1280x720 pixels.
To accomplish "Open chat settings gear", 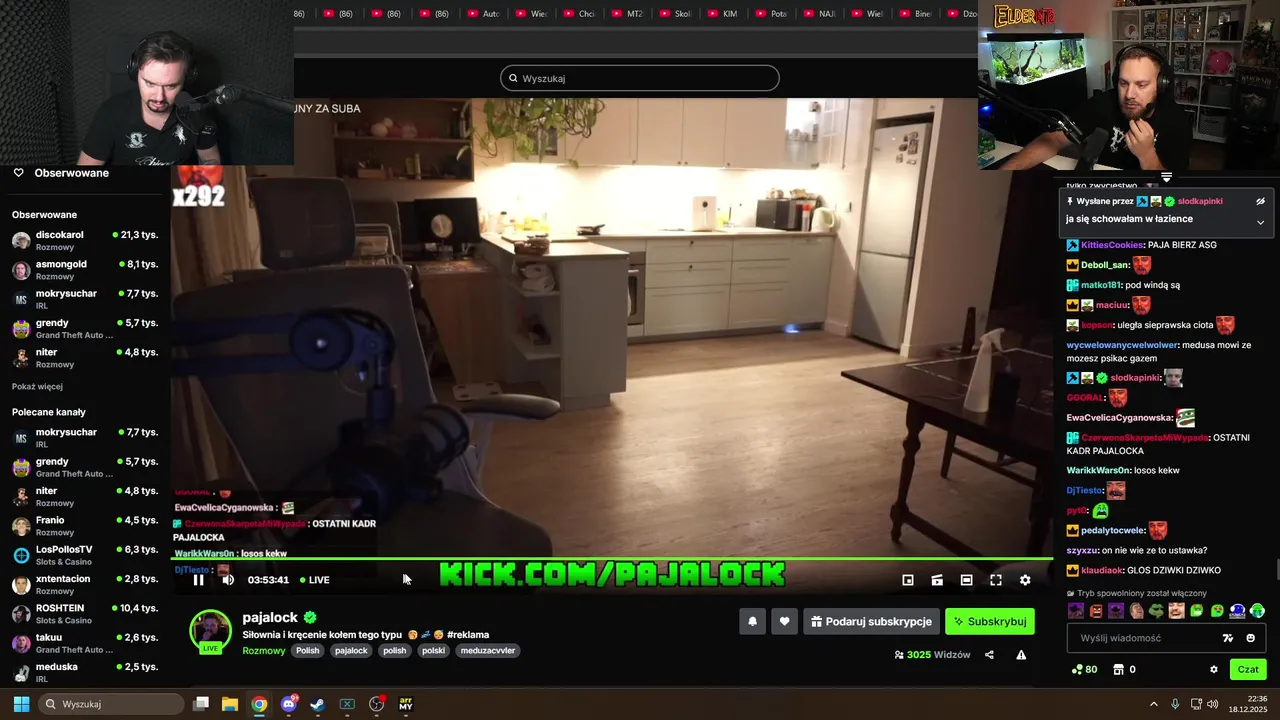I will click(1214, 669).
